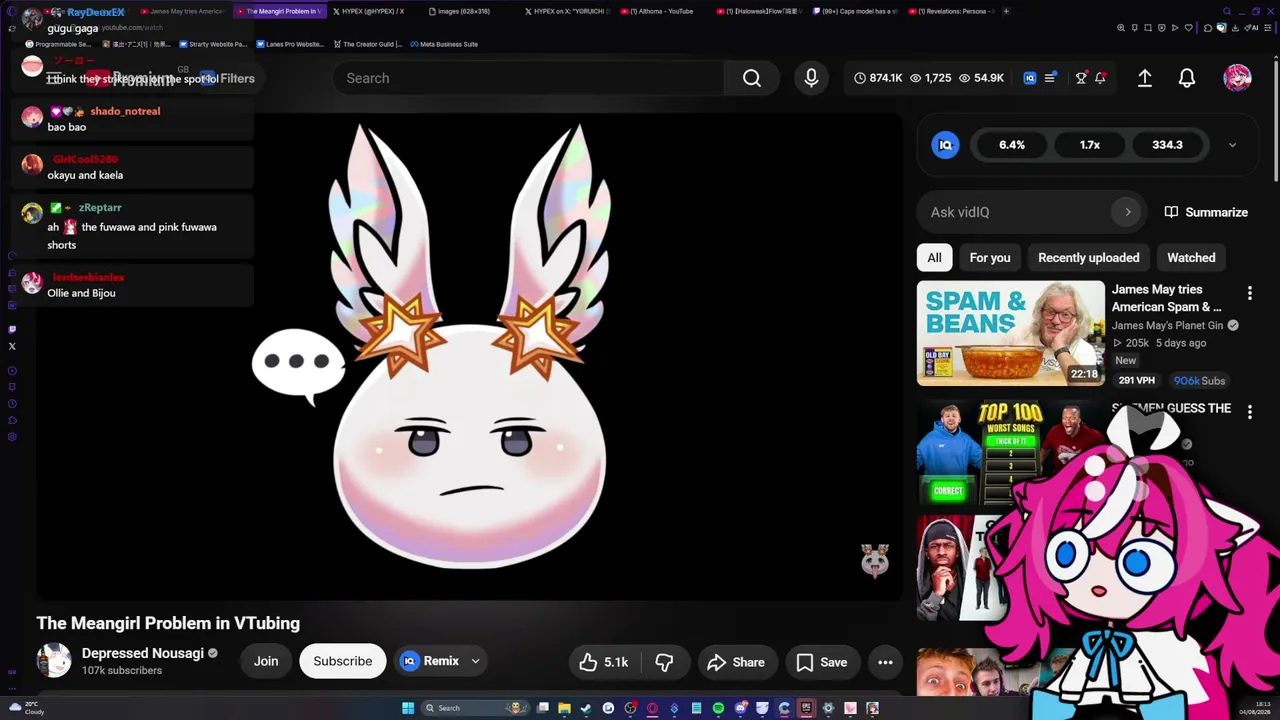Viewport: 1280px width, 720px height.
Task: Open vidIQ alerts small bell icon
Action: point(1100,78)
